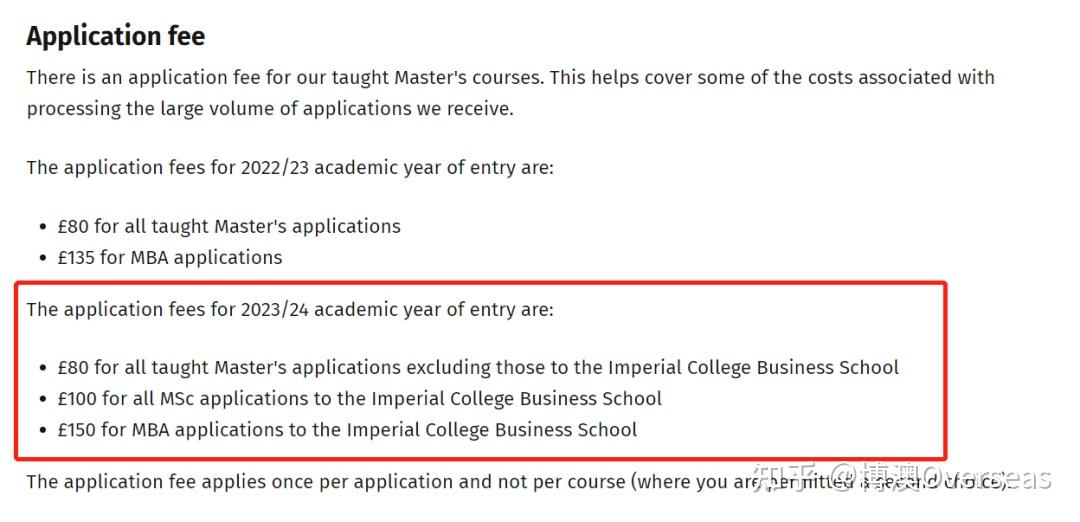Click the sentence starting "There is an application fee"
Image resolution: width=1080 pixels, height=522 pixels.
(510, 78)
